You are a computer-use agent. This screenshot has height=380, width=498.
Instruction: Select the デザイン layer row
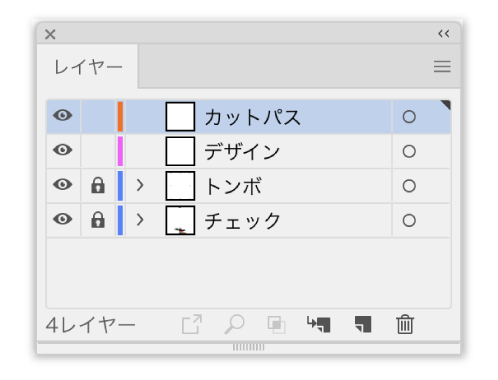pyautogui.click(x=249, y=151)
